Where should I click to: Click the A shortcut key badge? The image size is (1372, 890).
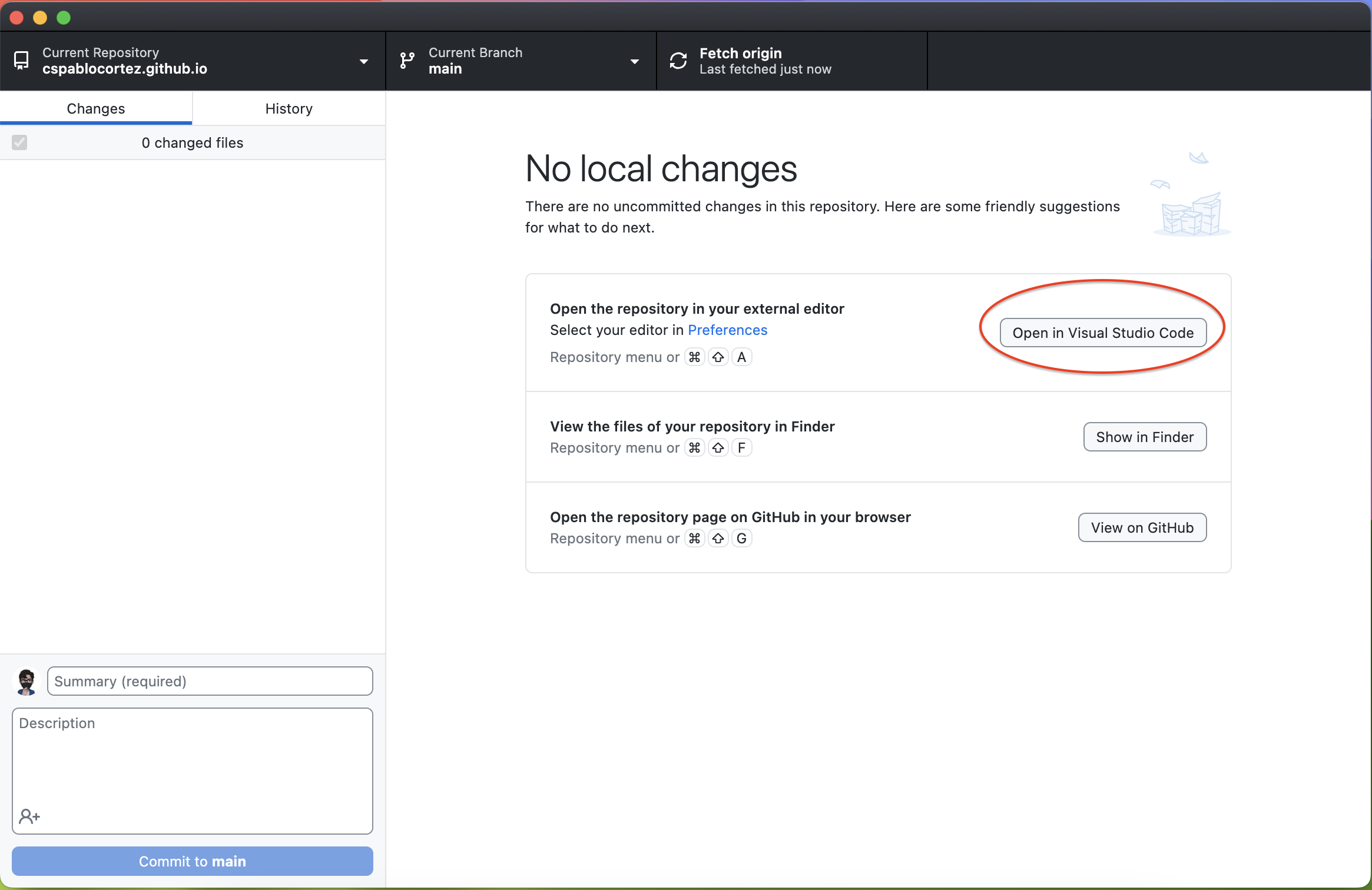pos(741,357)
